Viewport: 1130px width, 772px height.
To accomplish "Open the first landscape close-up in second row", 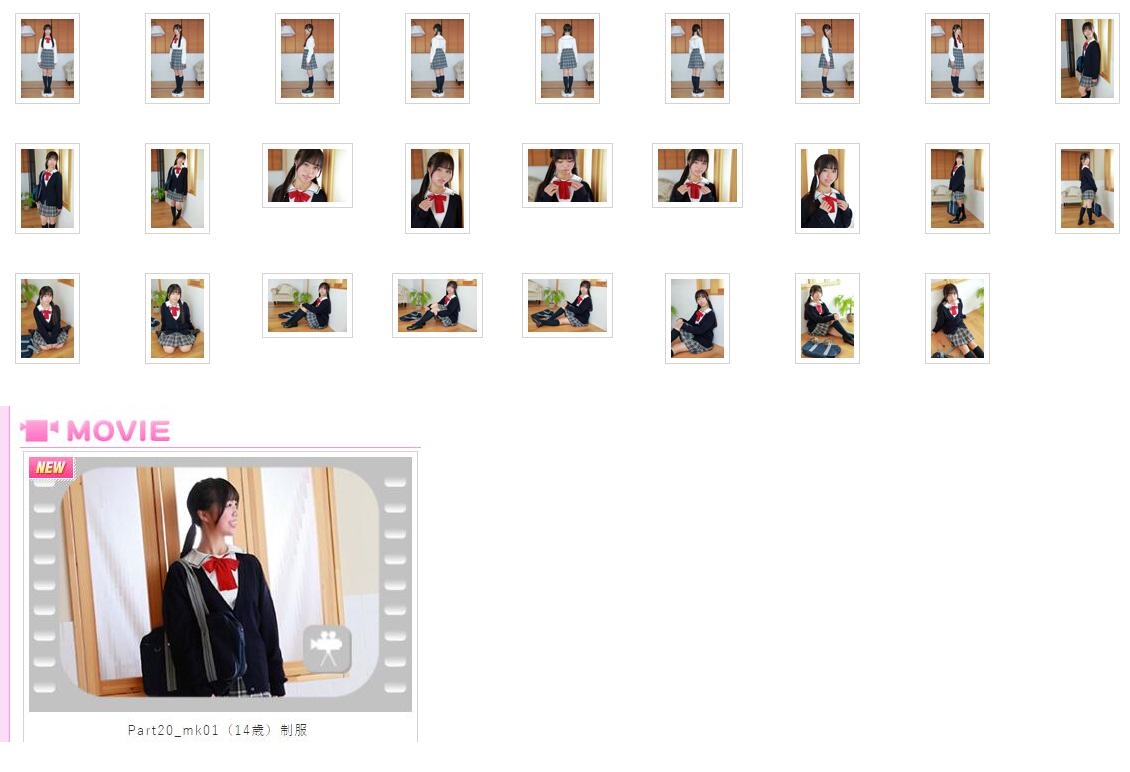I will point(307,175).
